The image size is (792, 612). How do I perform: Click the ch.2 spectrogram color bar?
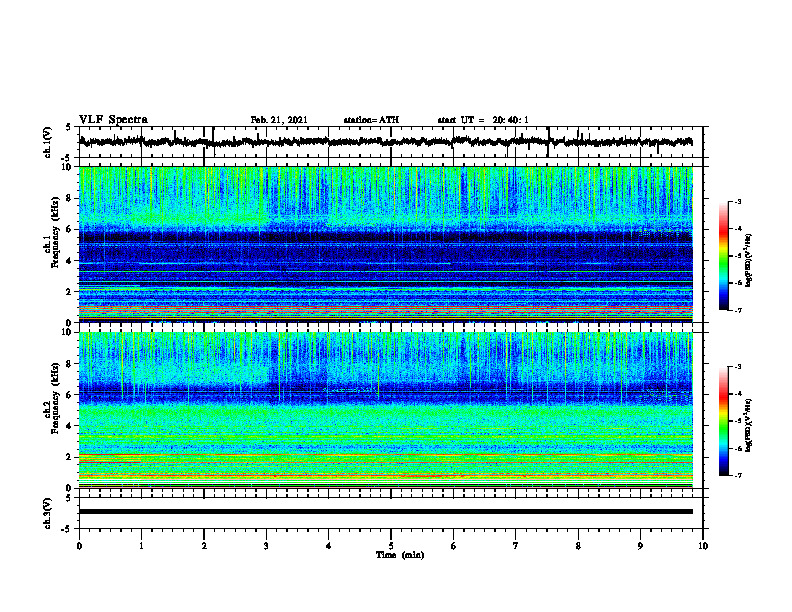pyautogui.click(x=723, y=421)
